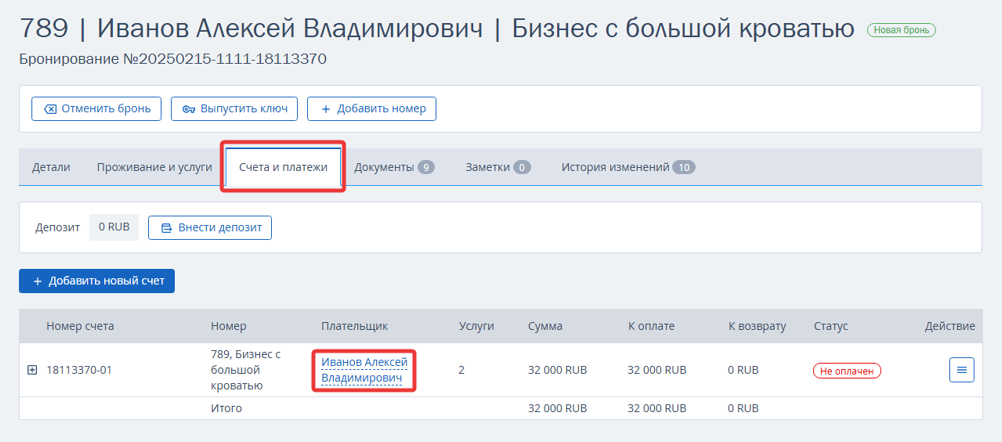Screen dimensions: 1002x442
Task: Click the Действие column header
Action: pos(950,326)
